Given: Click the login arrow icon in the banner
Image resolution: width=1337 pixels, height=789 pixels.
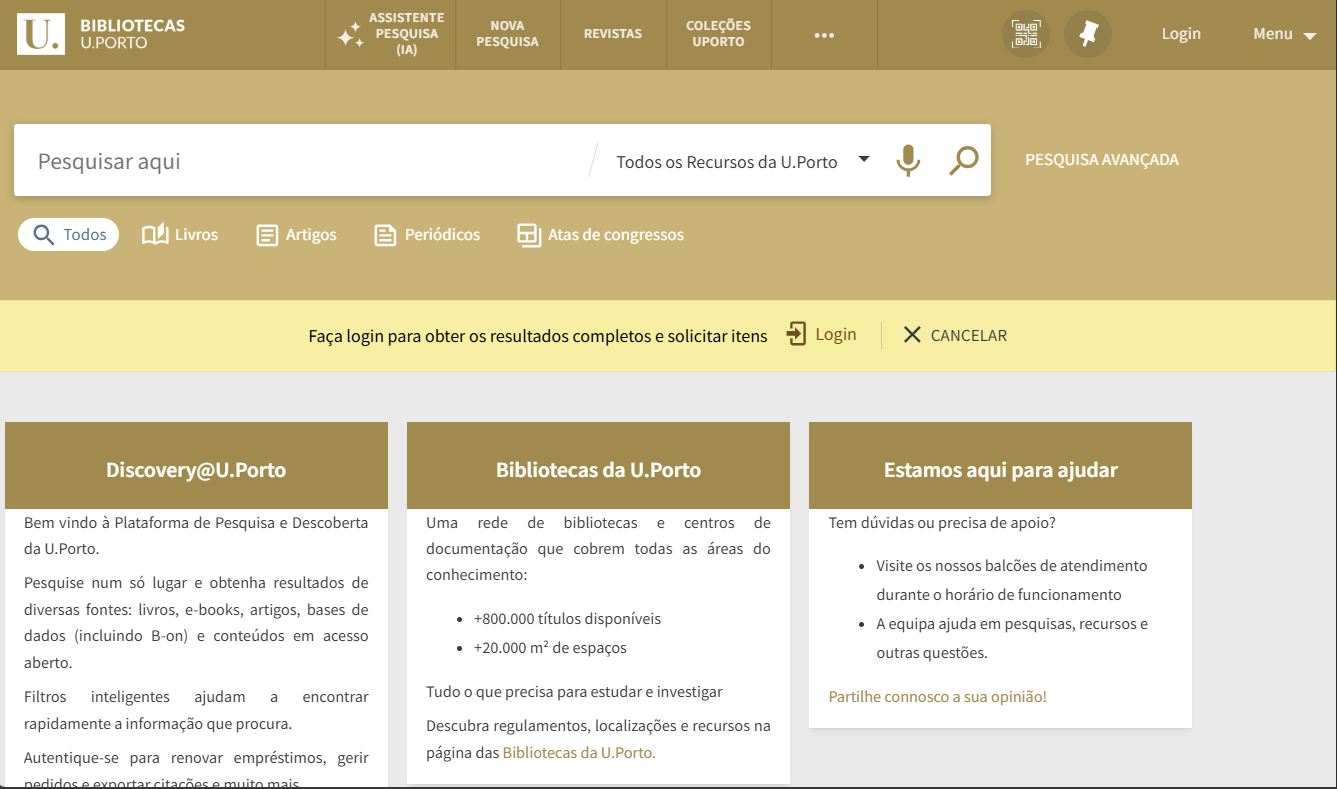Looking at the screenshot, I should [x=795, y=333].
